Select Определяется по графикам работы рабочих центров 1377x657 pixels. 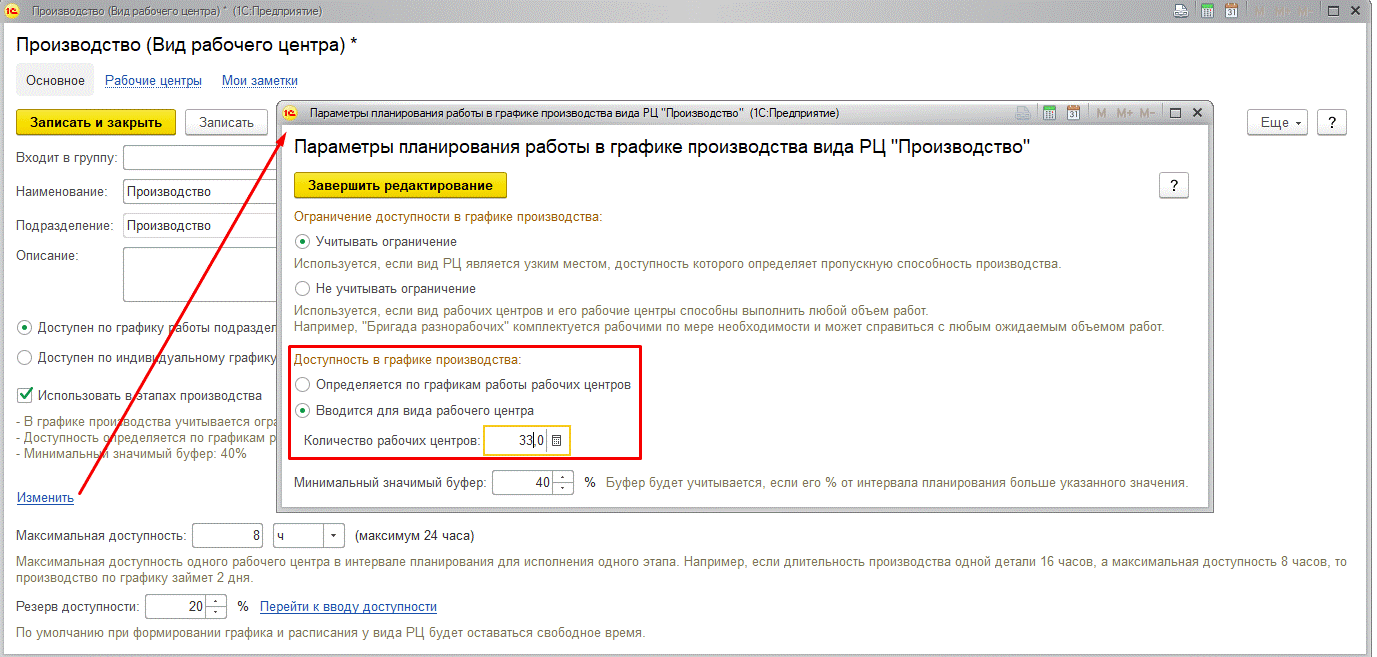pos(302,384)
